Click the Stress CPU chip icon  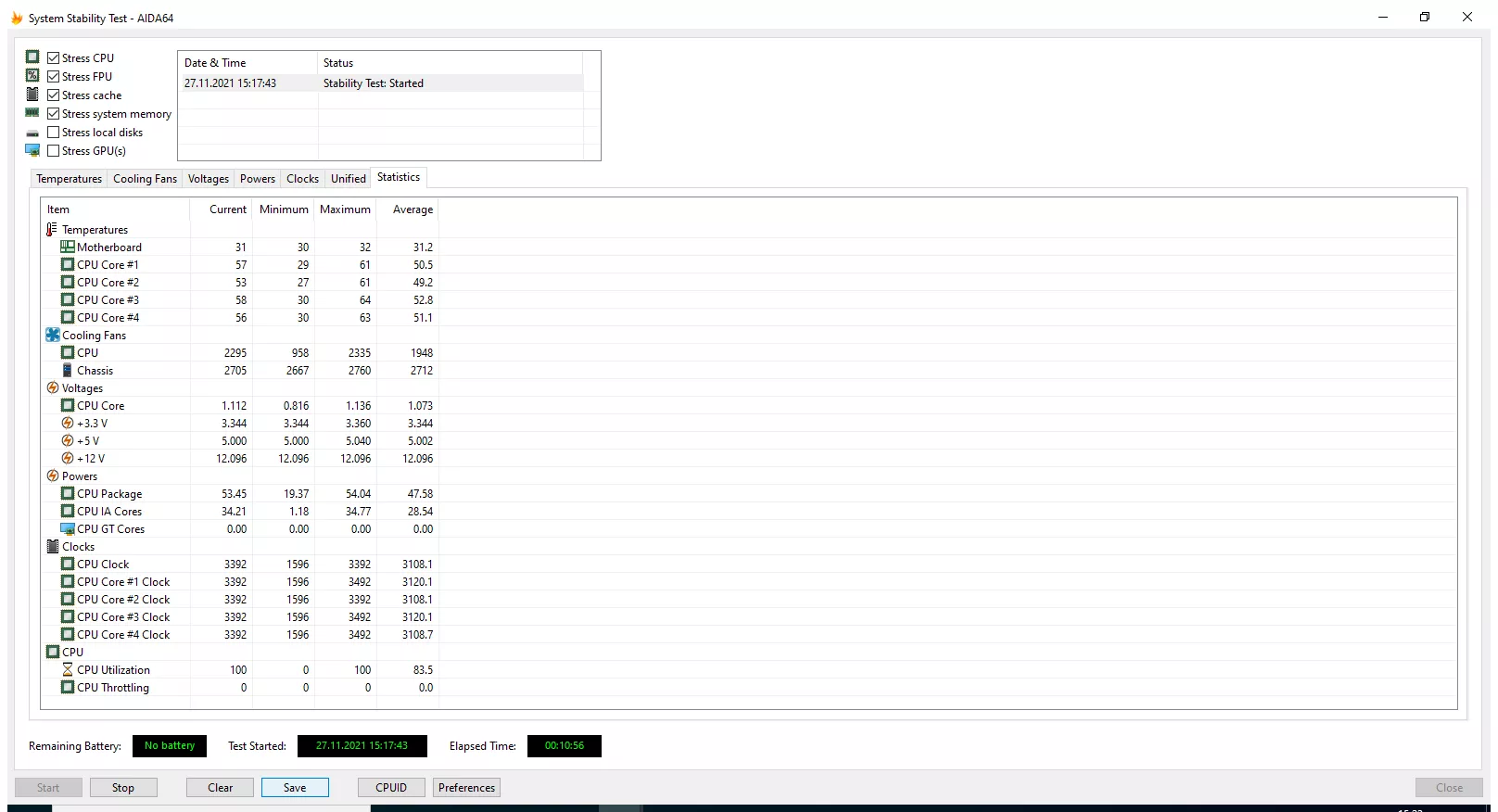pyautogui.click(x=32, y=57)
